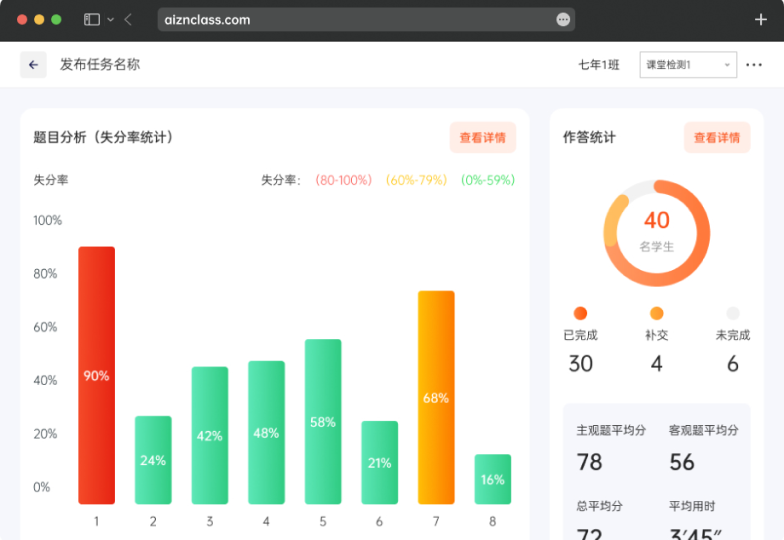Filter by the red 80-100% range
Viewport: 784px width, 540px height.
(x=343, y=180)
